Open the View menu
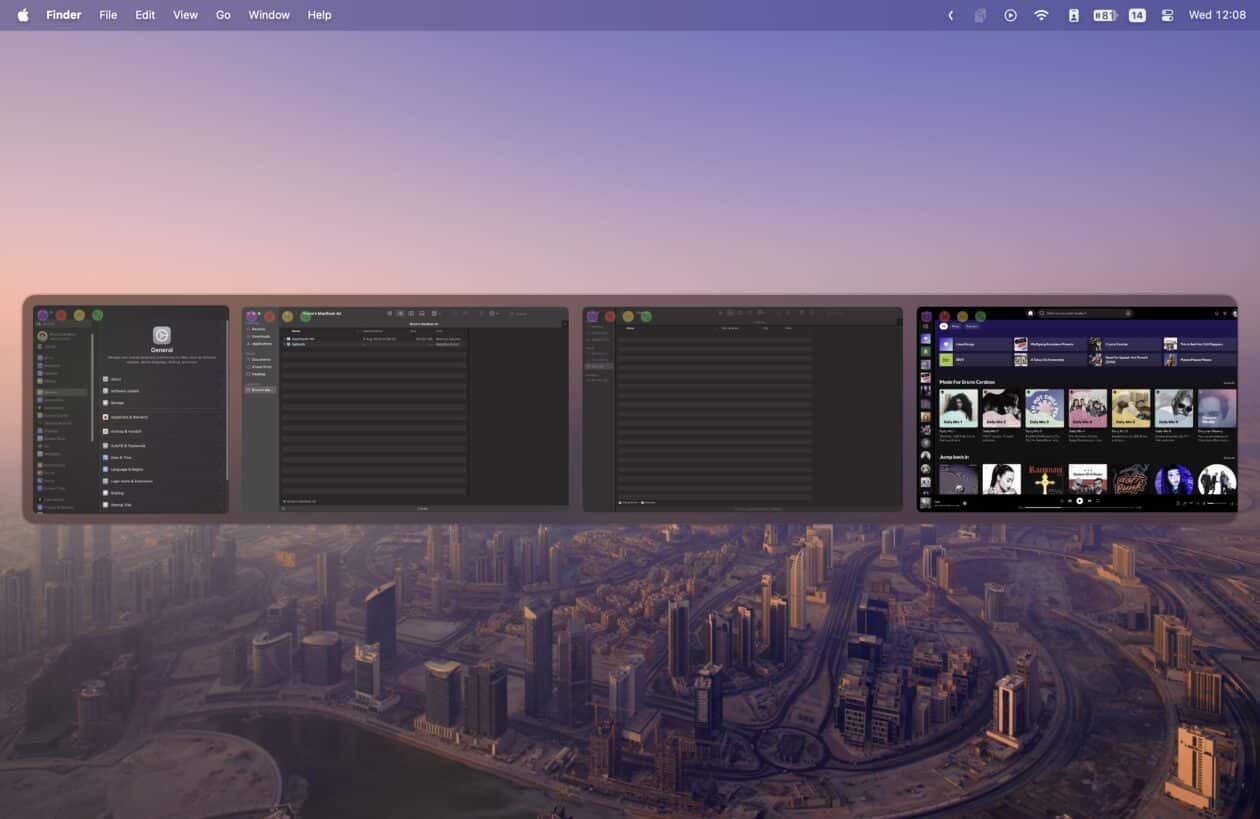1260x819 pixels. (185, 15)
